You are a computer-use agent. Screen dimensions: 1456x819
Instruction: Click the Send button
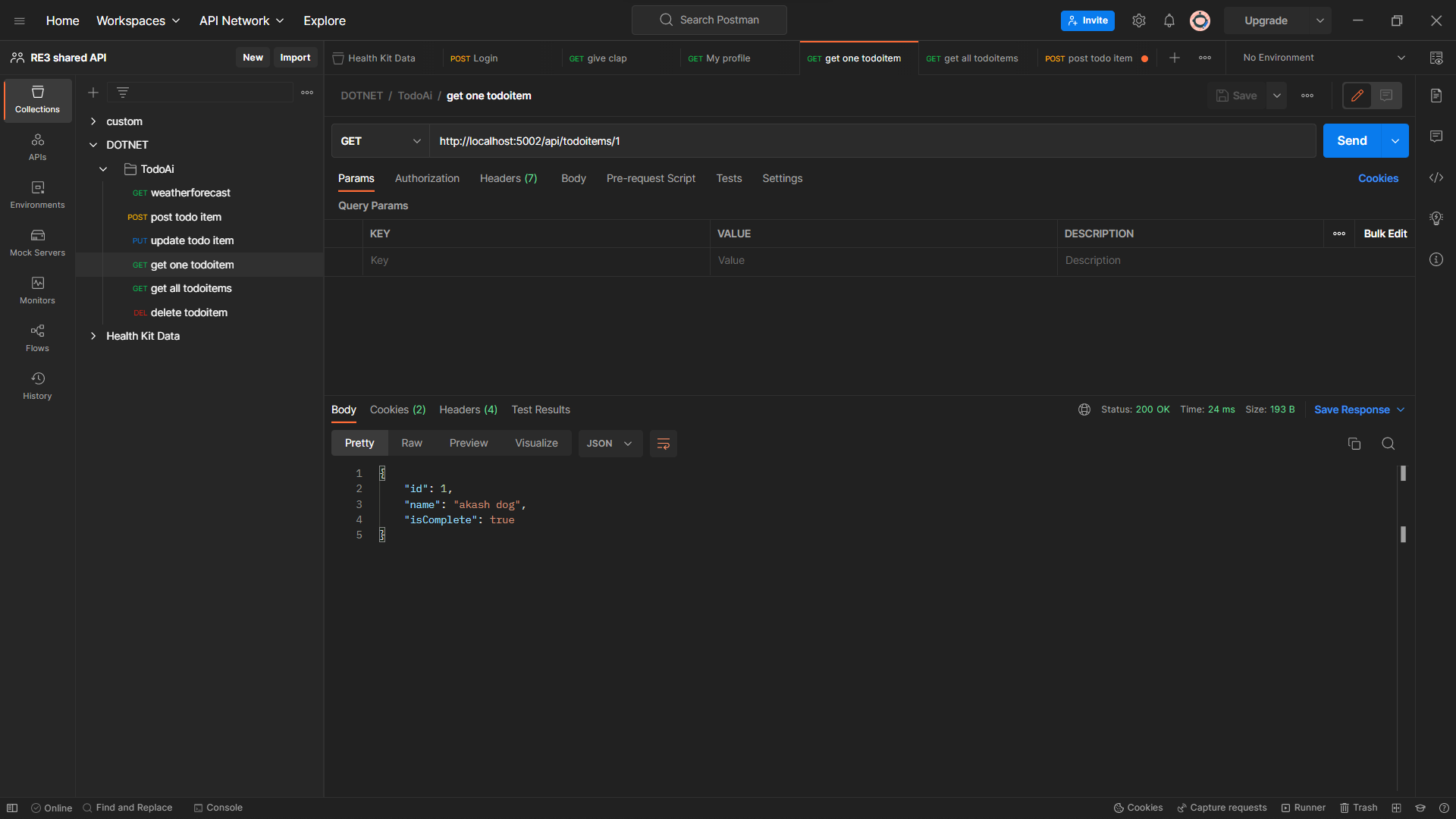point(1352,140)
